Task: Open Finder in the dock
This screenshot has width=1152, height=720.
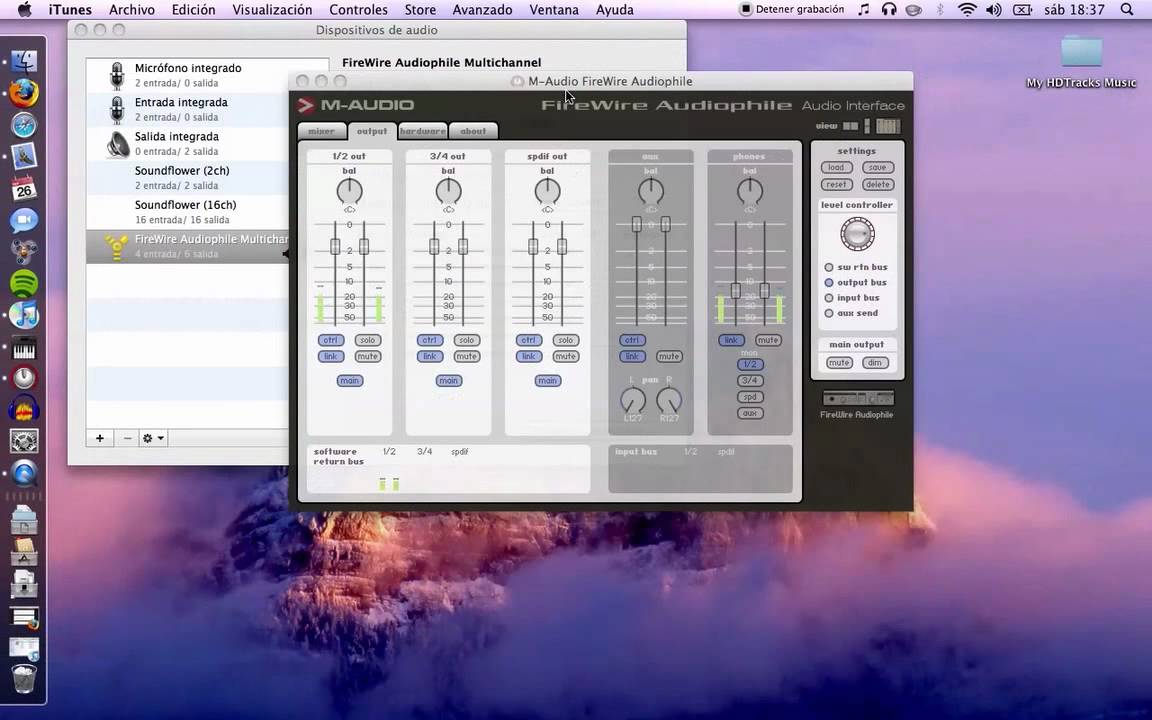Action: (x=24, y=62)
